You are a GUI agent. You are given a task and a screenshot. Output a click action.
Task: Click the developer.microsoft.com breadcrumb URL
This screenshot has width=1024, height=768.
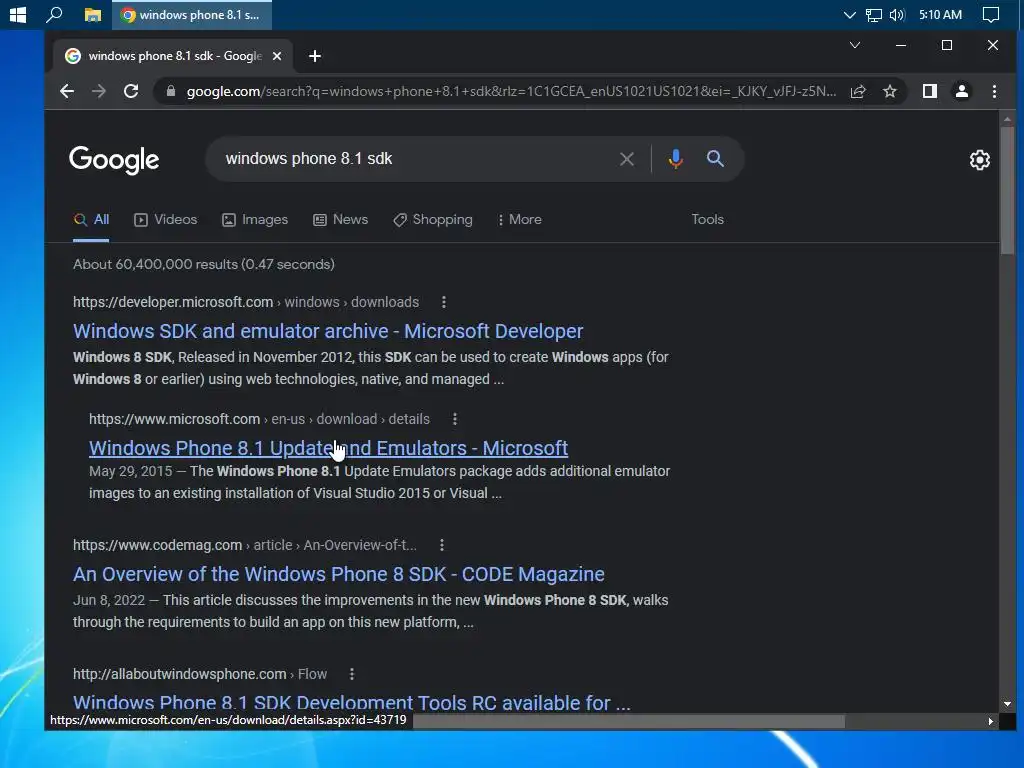(246, 302)
